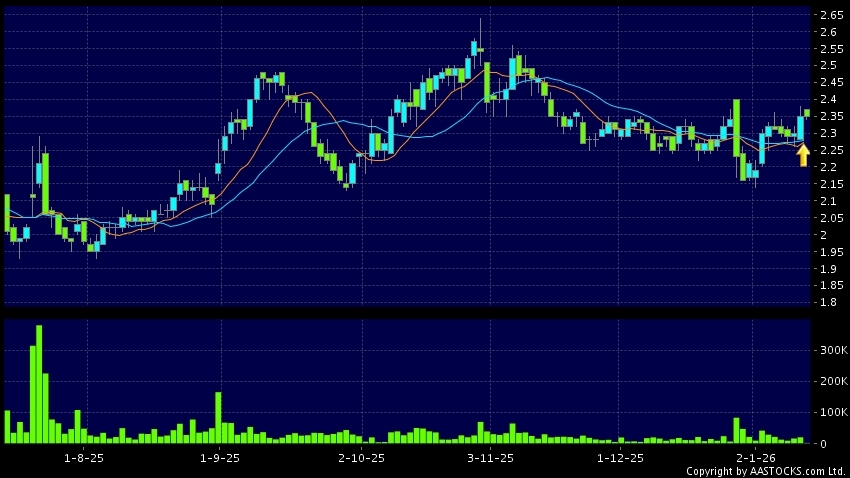The height and width of the screenshot is (478, 850).
Task: Click the 2 price axis label
Action: [823, 235]
